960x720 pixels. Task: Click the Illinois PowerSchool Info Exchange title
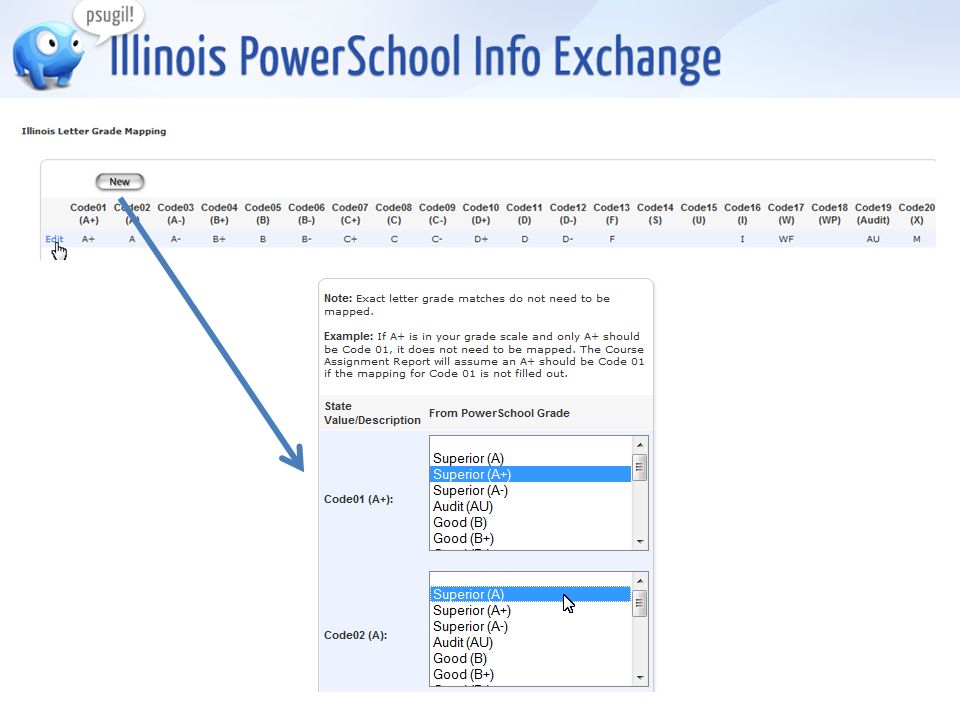click(x=415, y=56)
